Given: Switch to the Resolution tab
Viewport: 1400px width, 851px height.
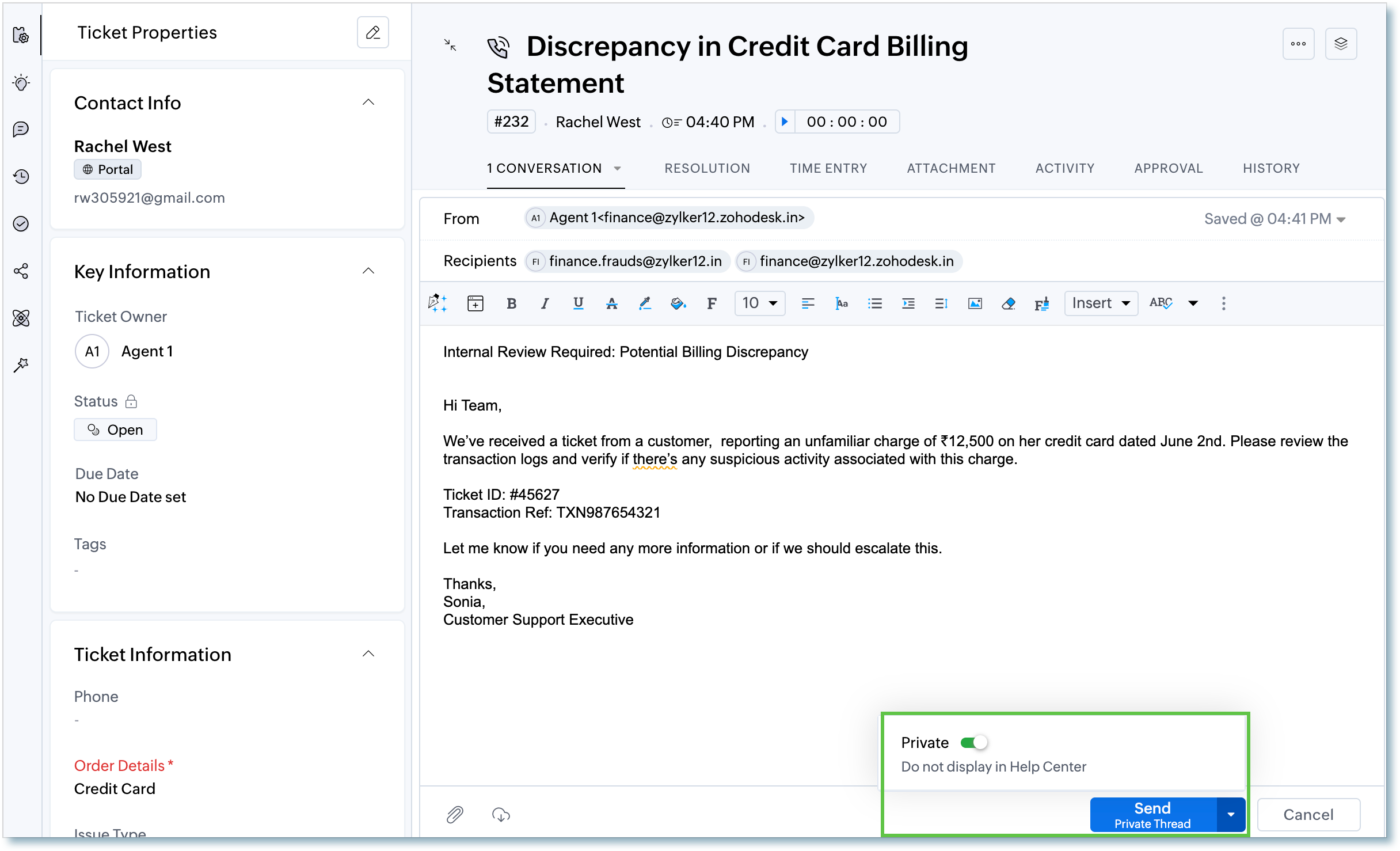Looking at the screenshot, I should 707,168.
